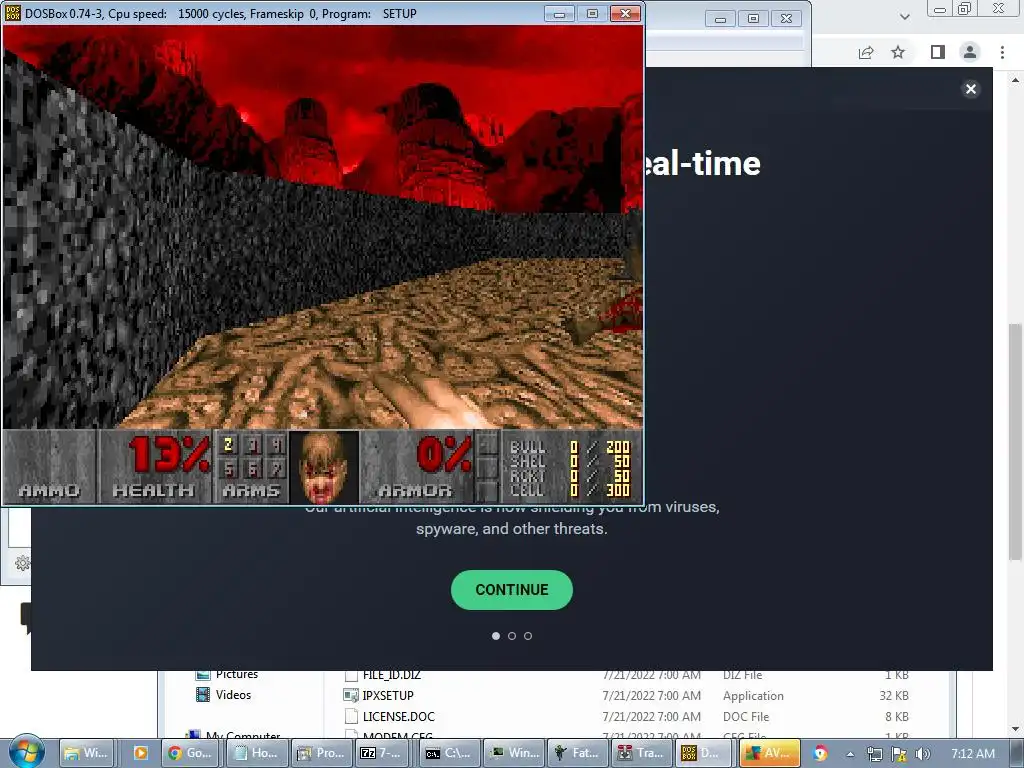Open Action Center flag tray icon

tap(899, 754)
